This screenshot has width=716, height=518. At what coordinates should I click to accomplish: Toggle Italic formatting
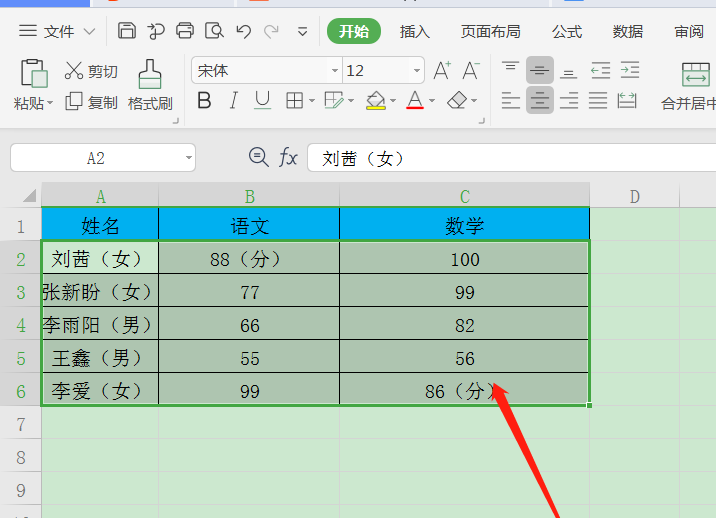pos(233,100)
